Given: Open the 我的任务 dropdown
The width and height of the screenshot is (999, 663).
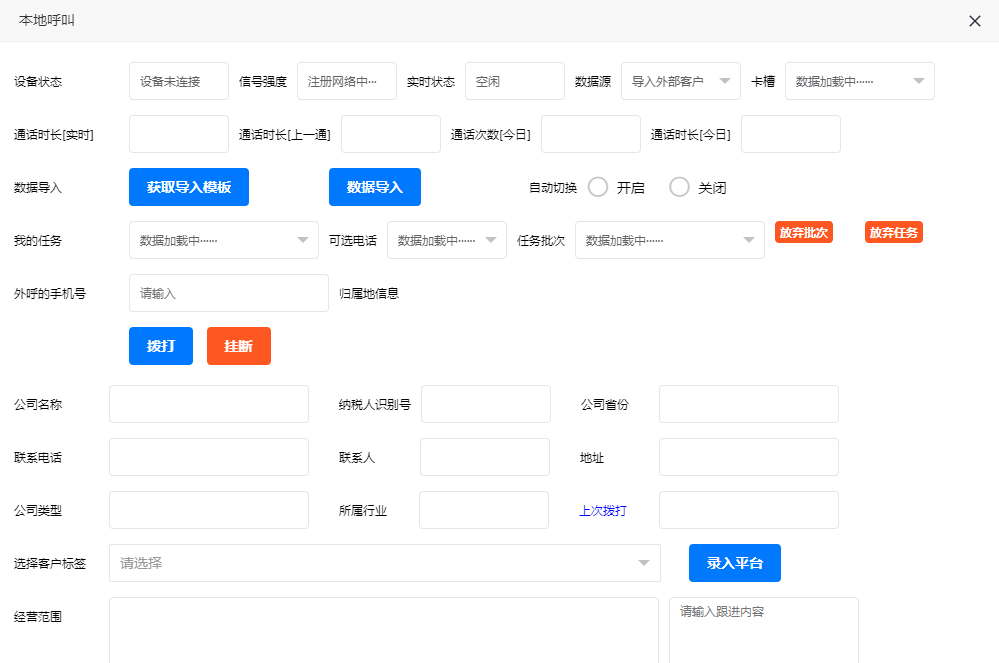Looking at the screenshot, I should point(224,240).
